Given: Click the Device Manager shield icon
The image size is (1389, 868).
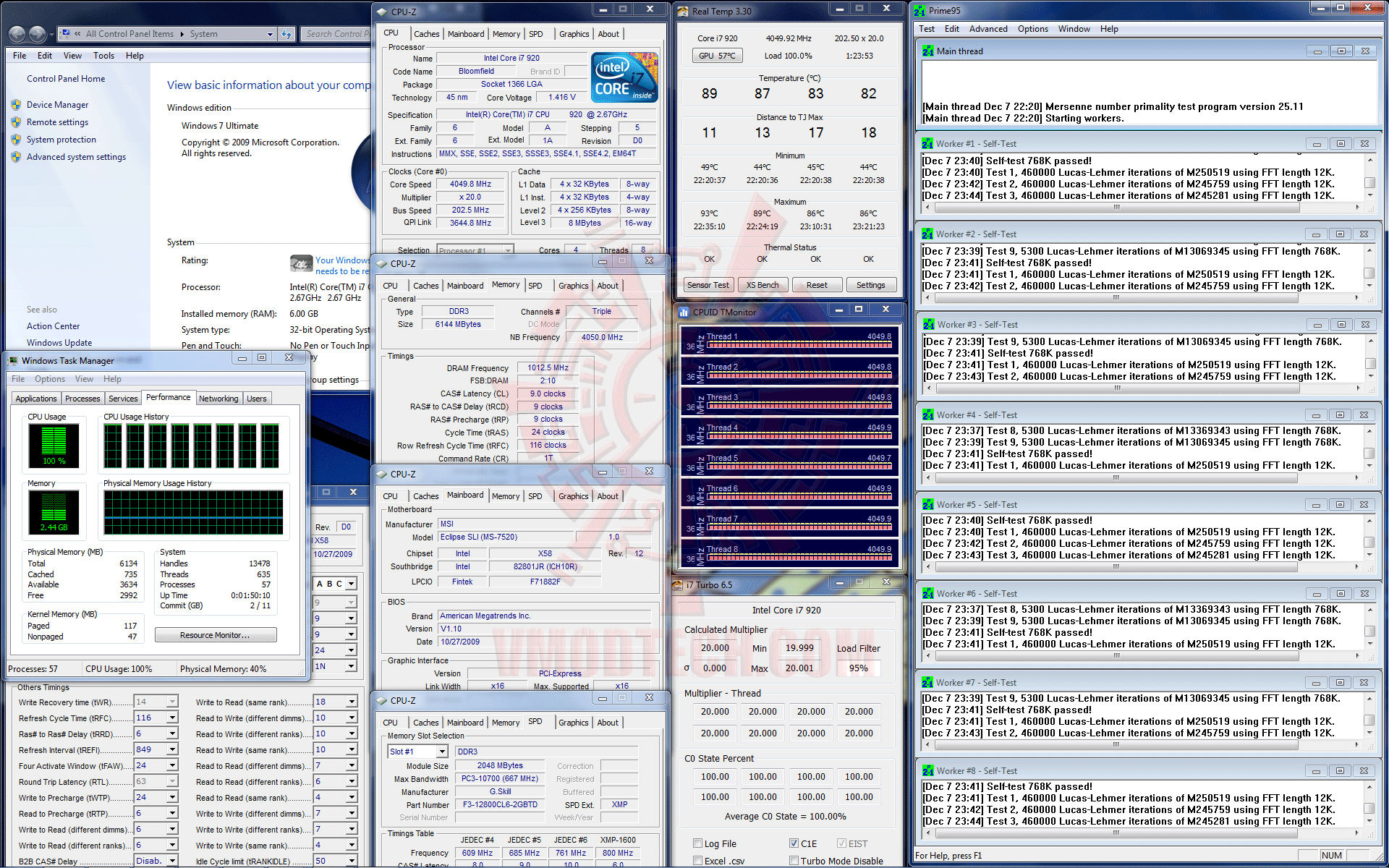Looking at the screenshot, I should (x=16, y=105).
